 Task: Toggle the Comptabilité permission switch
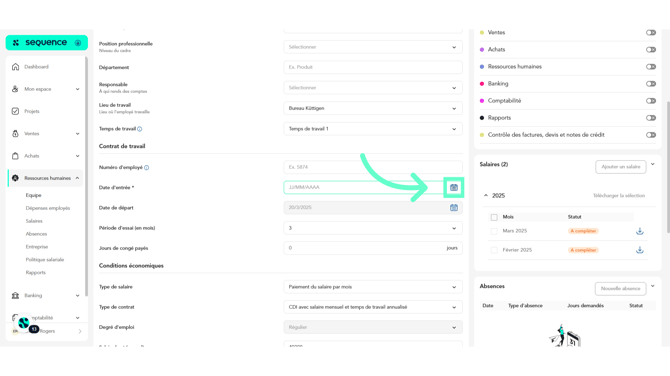click(650, 101)
